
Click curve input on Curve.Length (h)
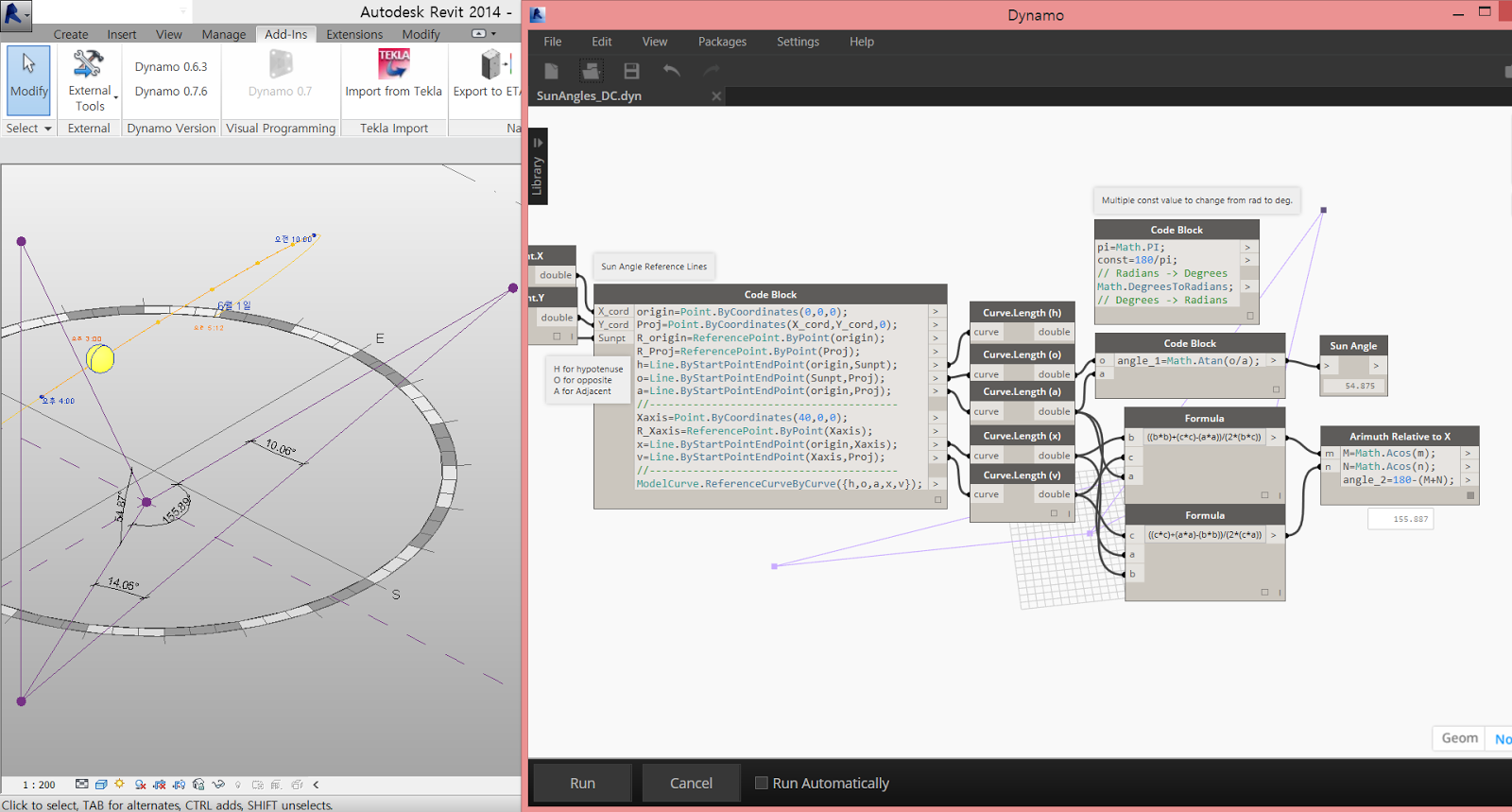coord(986,332)
